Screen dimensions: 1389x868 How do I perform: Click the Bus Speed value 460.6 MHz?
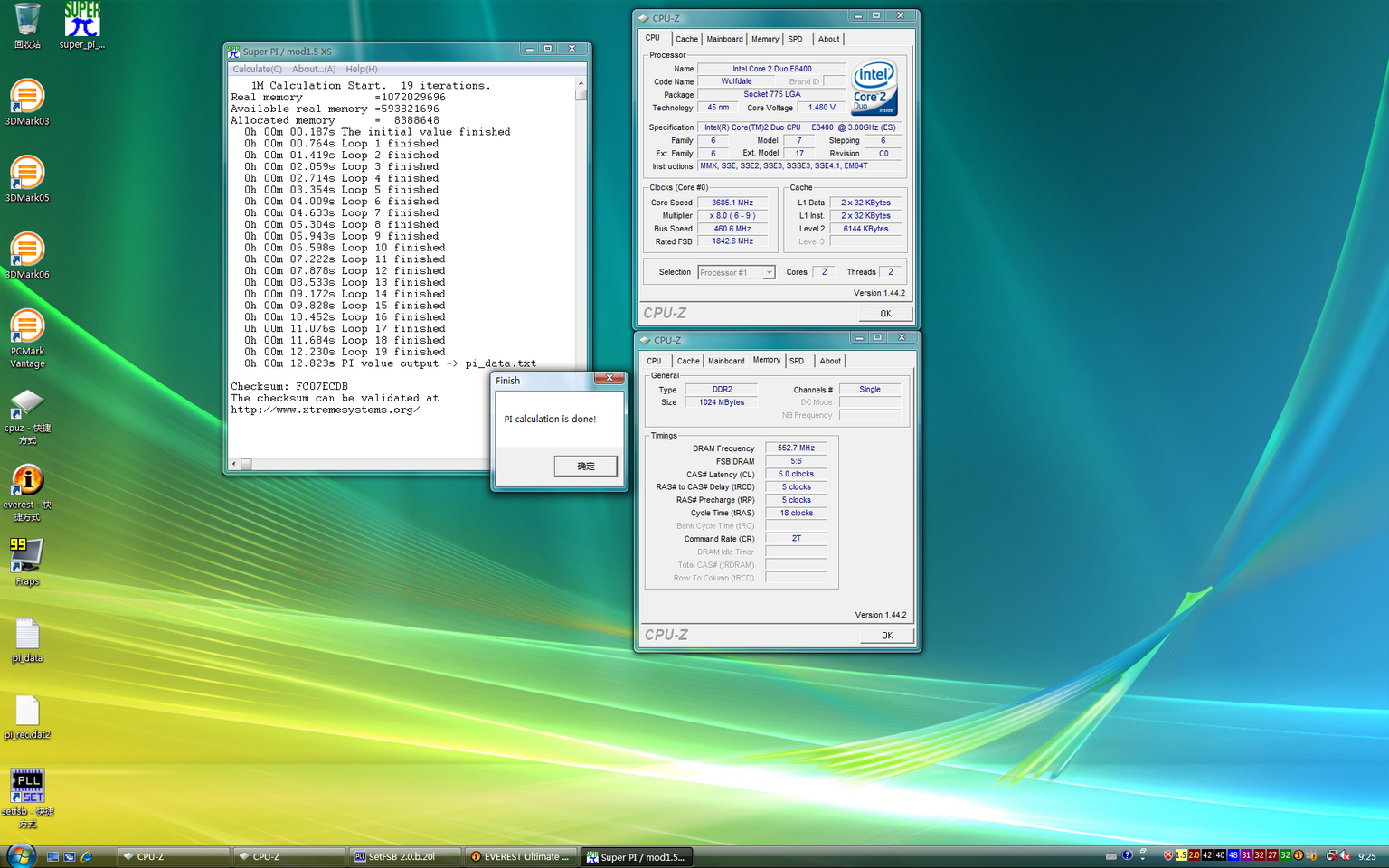click(x=732, y=229)
